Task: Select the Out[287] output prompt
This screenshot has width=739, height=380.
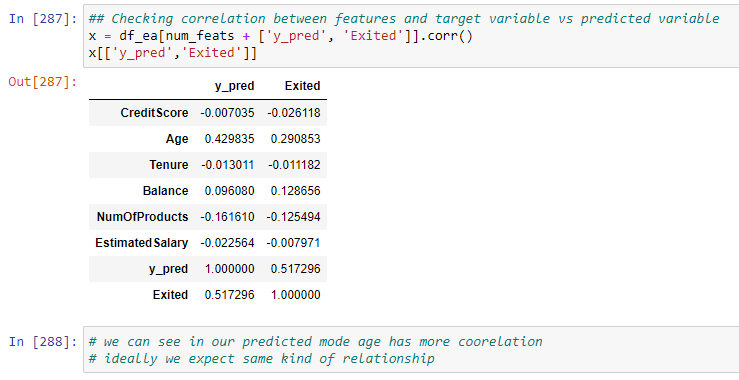Action: (43, 82)
